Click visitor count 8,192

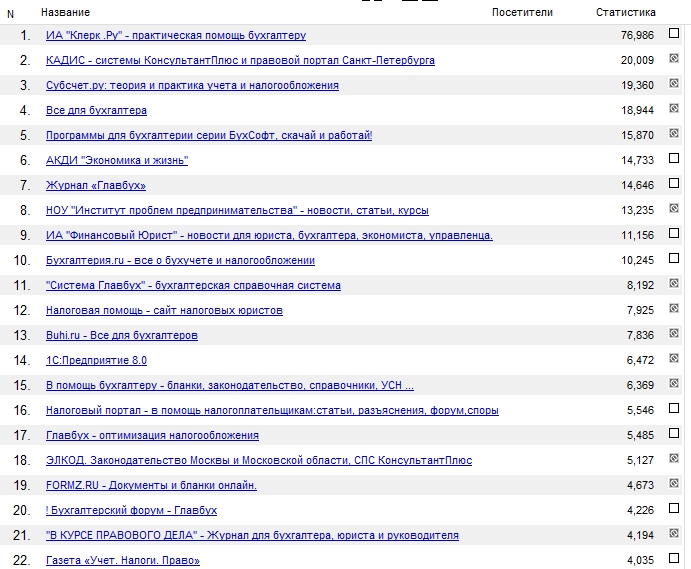[640, 286]
